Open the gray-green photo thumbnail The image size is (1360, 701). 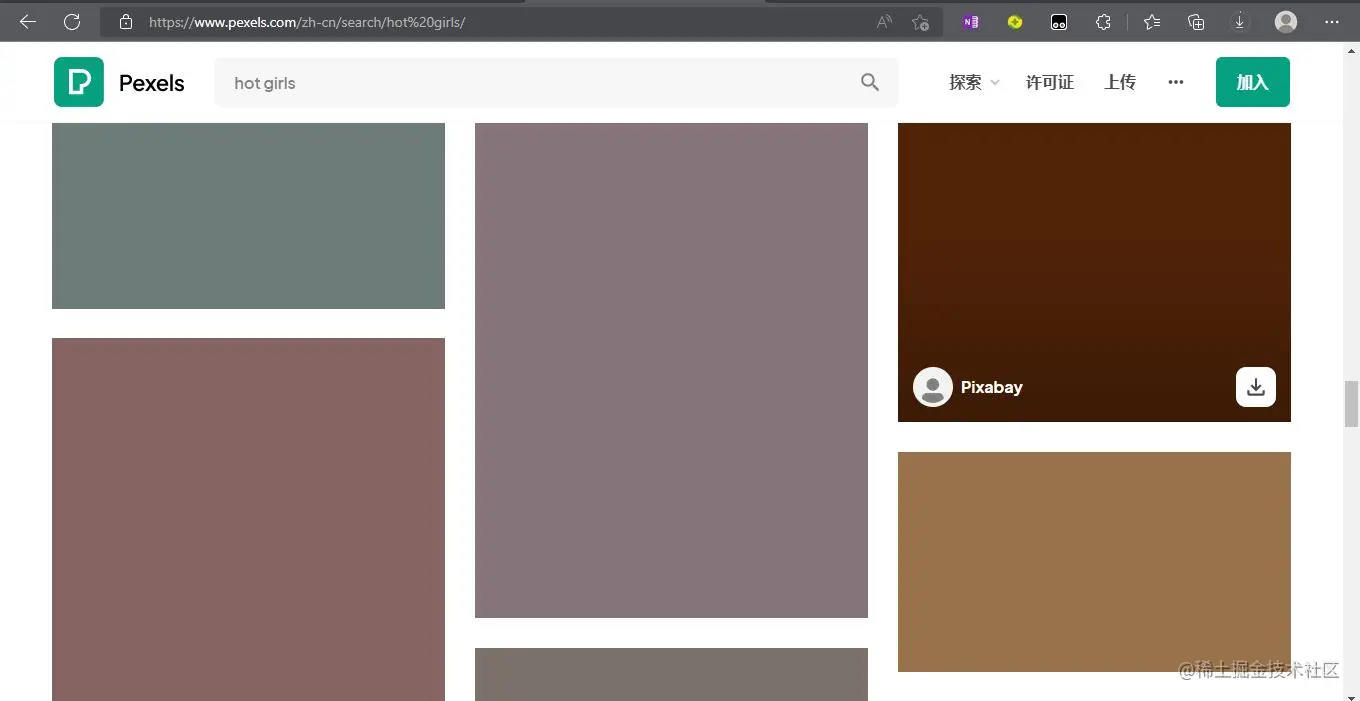[248, 216]
